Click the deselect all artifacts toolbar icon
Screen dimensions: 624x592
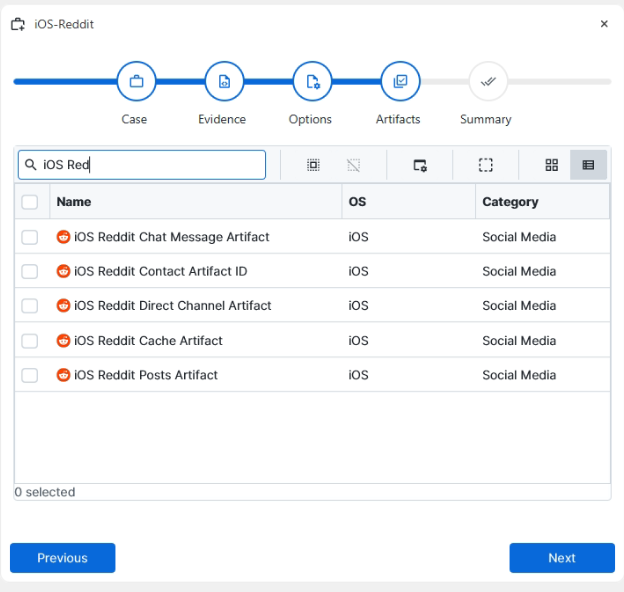coord(353,165)
